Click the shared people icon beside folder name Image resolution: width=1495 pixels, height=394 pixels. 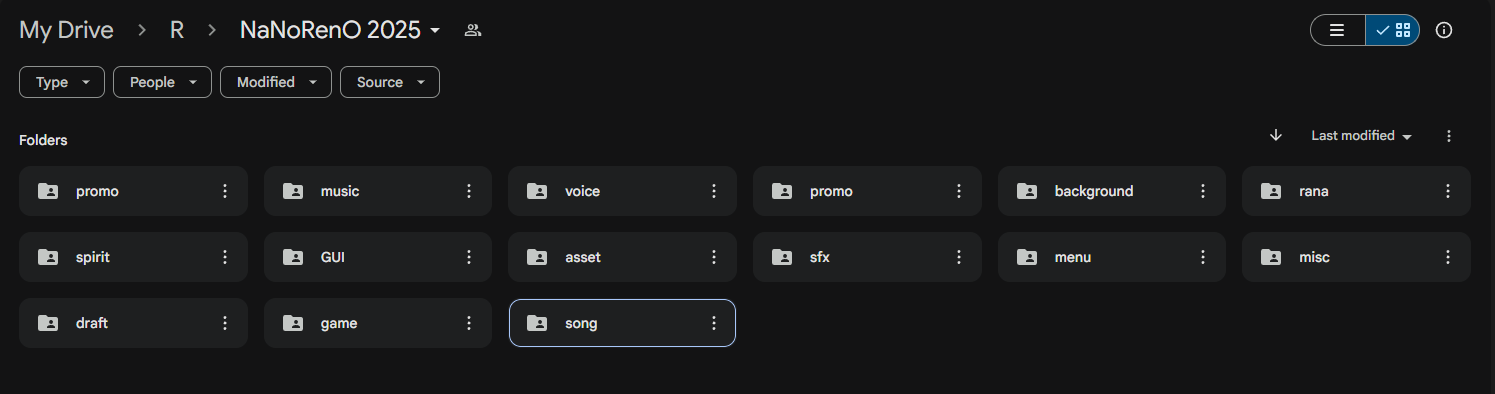click(x=474, y=30)
